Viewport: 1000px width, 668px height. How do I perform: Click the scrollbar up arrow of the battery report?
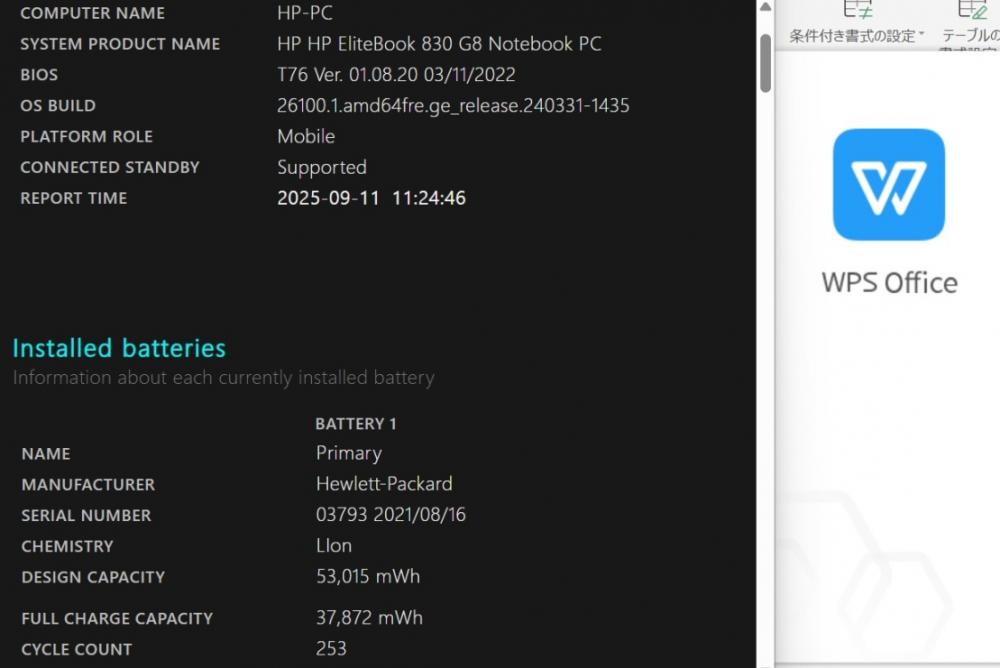click(765, 8)
